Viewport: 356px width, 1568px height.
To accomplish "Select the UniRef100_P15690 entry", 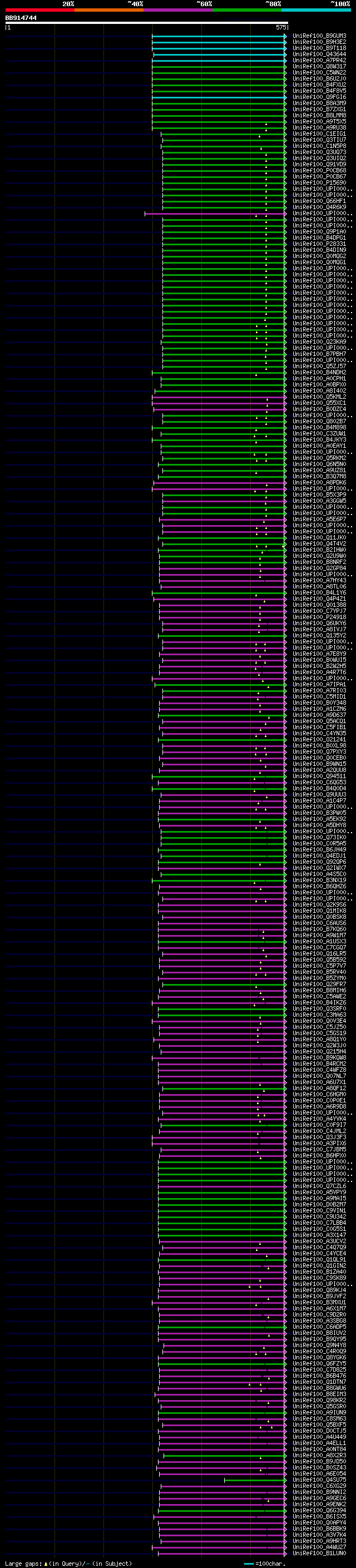I will 319,182.
